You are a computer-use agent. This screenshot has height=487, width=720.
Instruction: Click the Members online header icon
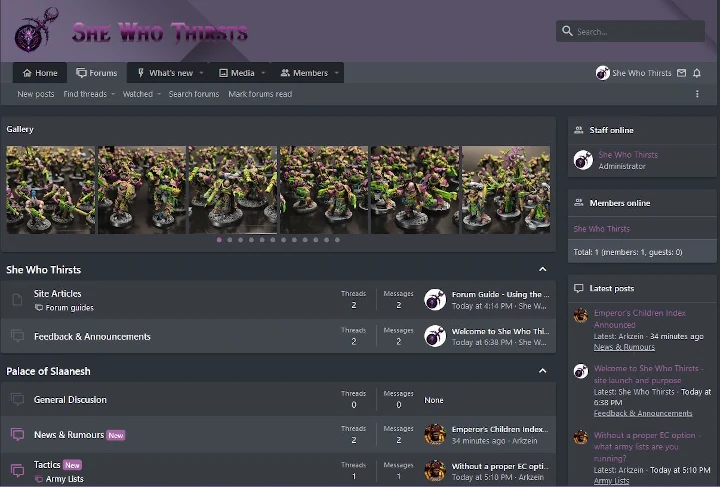tap(579, 203)
